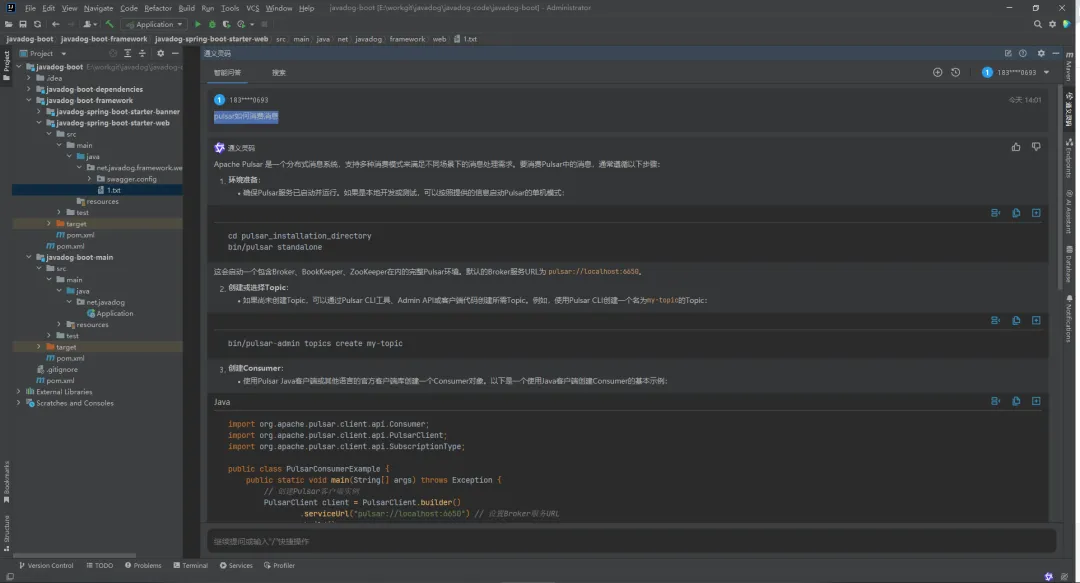Screen dimensions: 1080x583
Task: Open Services tool window
Action: coord(236,565)
